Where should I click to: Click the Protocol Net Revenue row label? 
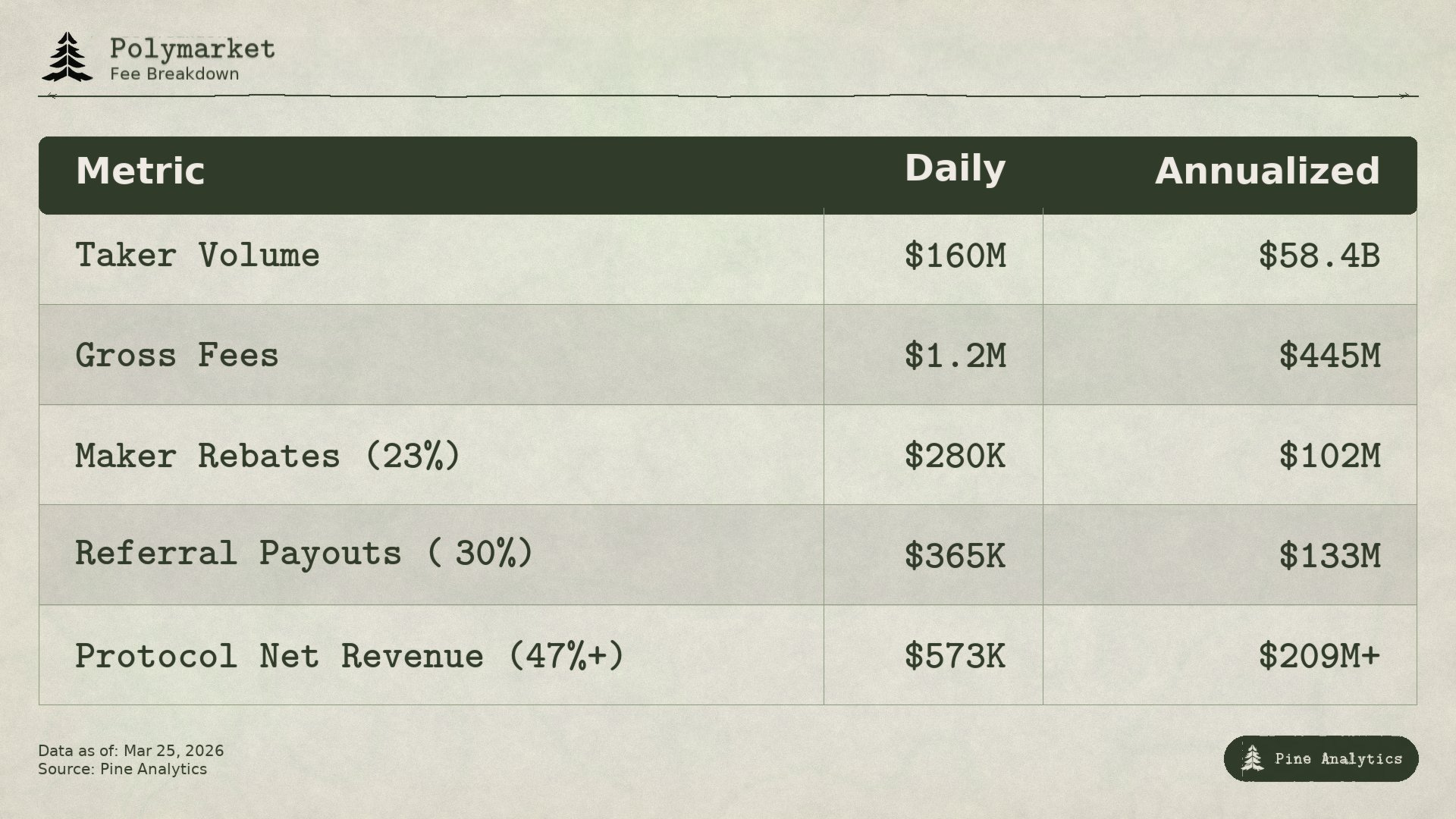(x=349, y=656)
